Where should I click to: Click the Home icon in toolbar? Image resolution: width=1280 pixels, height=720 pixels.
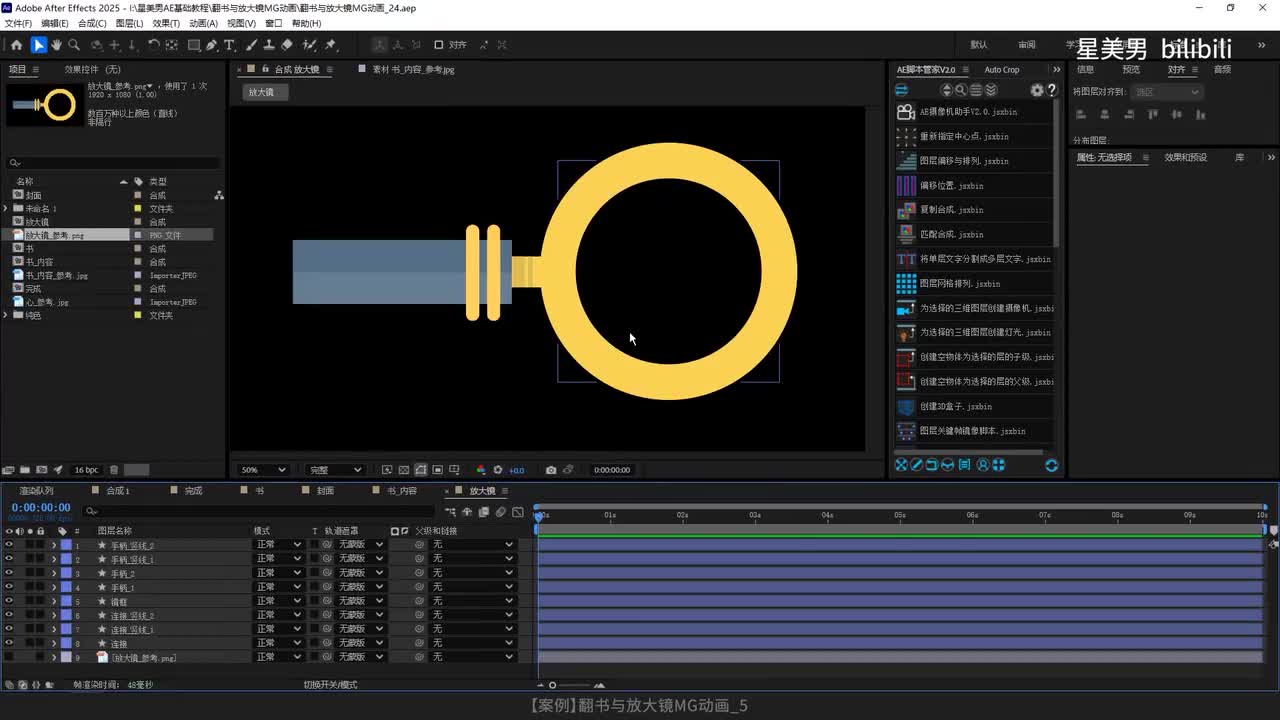(x=16, y=45)
